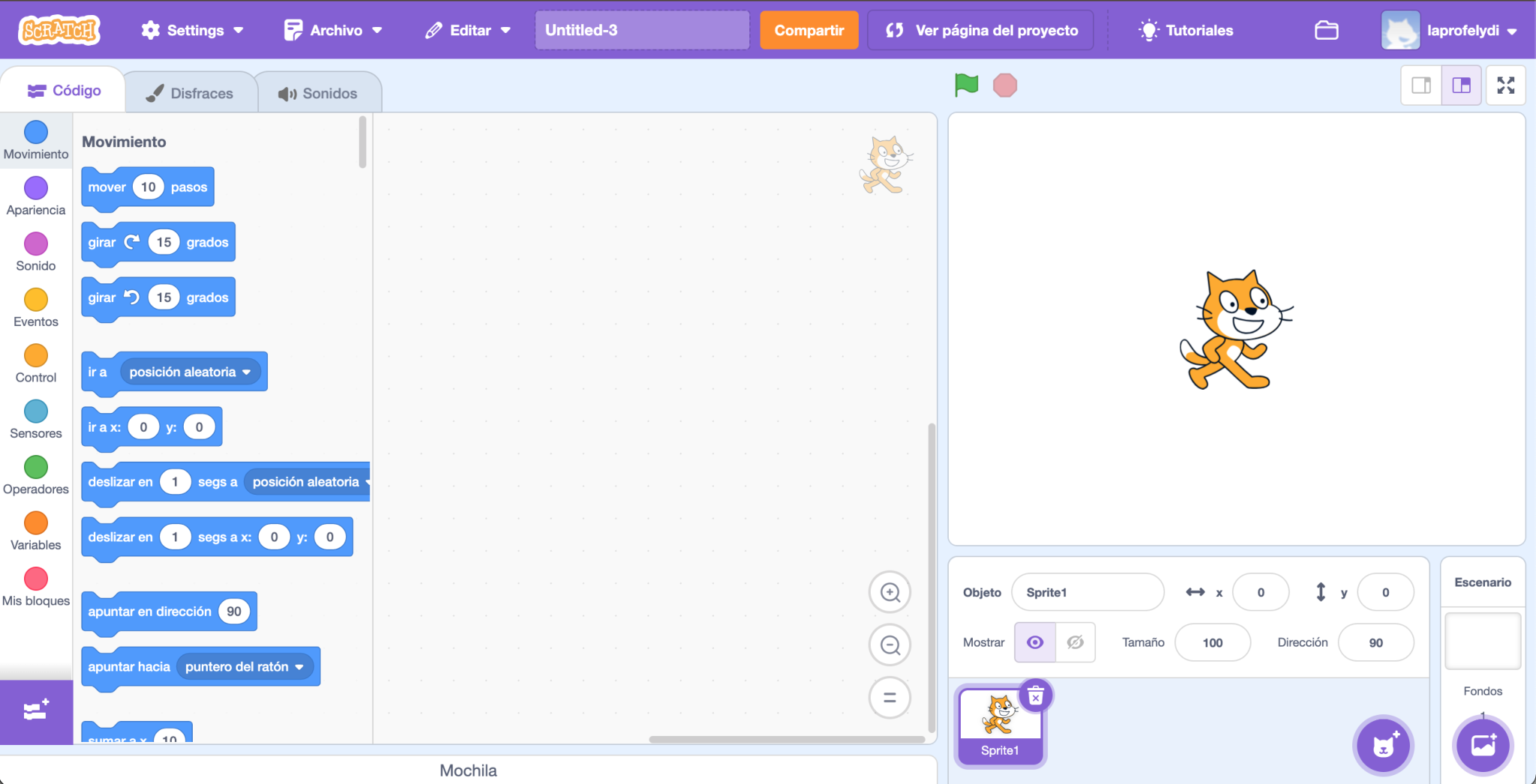Switch to small stage layout
This screenshot has width=1536, height=784.
click(1421, 85)
